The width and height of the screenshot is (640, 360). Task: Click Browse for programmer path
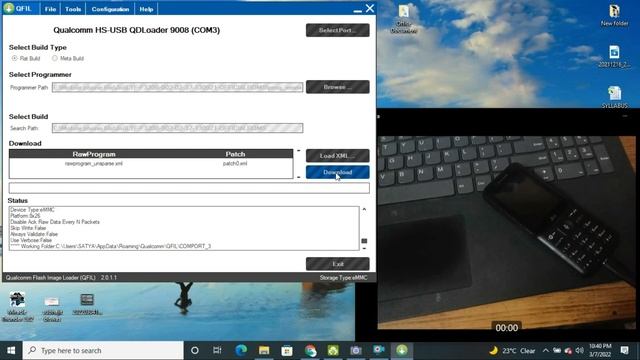(338, 87)
